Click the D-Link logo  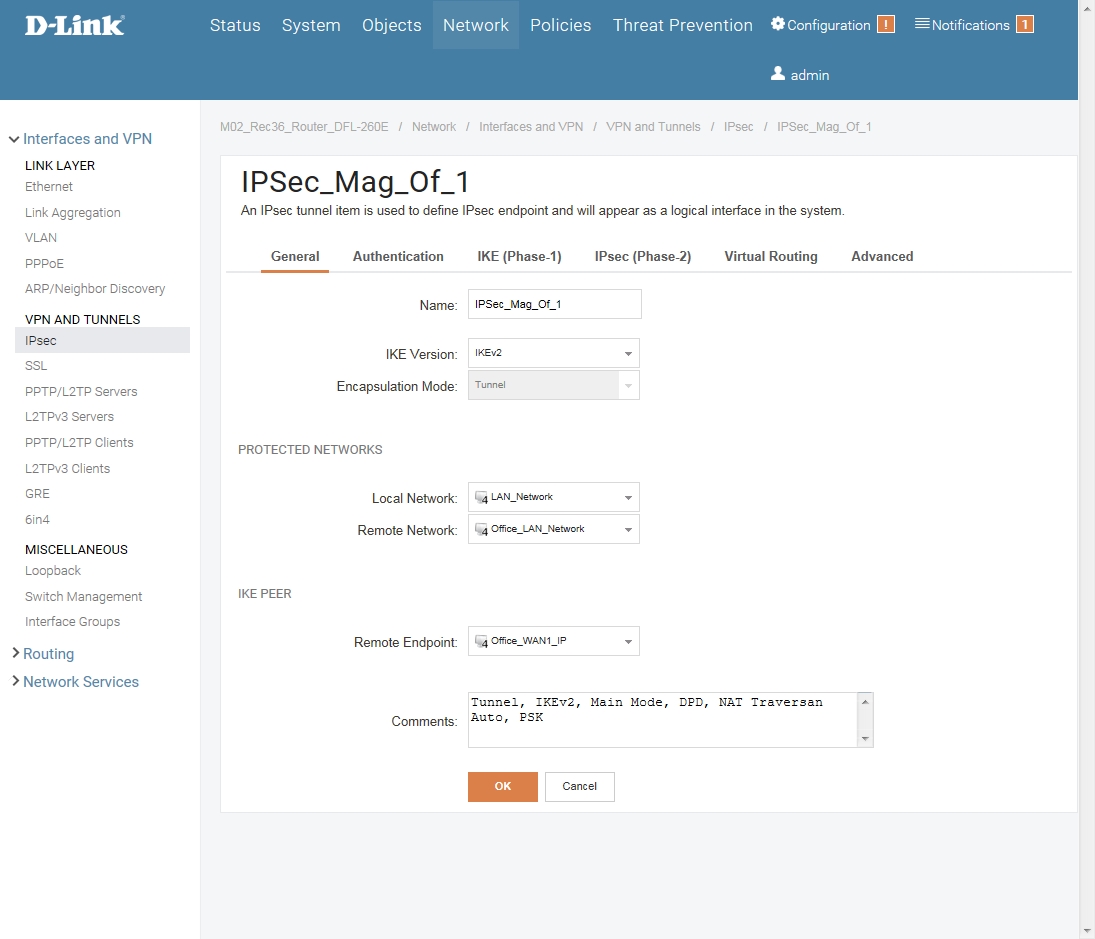[75, 26]
